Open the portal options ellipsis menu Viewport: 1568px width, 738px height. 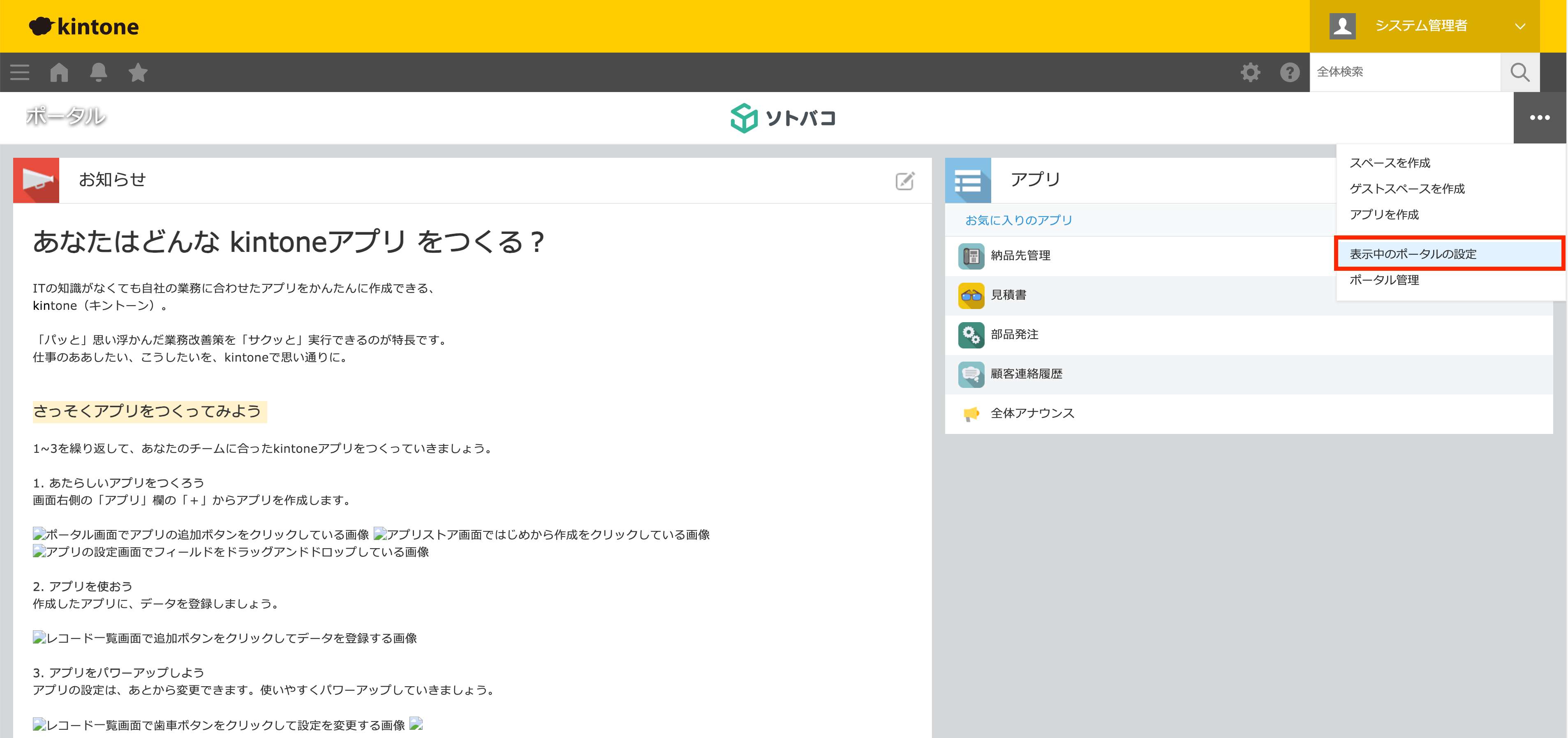pyautogui.click(x=1540, y=118)
